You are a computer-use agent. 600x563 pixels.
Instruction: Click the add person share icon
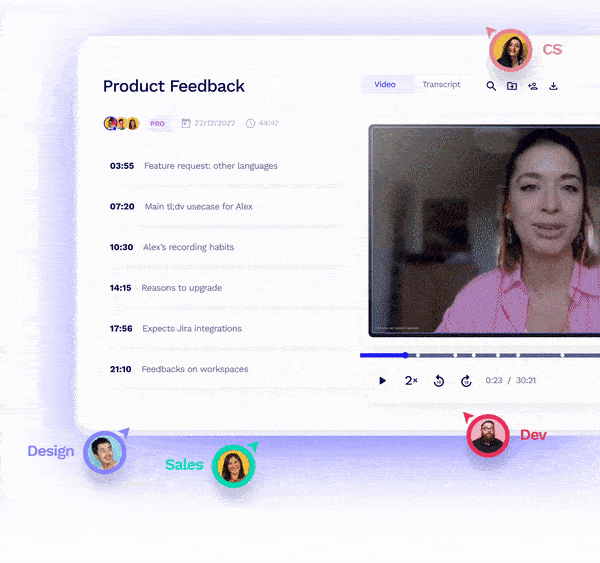[533, 86]
